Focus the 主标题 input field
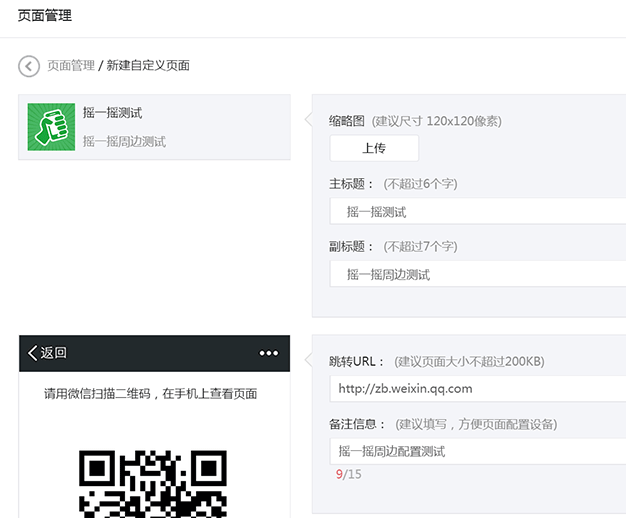 pos(478,211)
